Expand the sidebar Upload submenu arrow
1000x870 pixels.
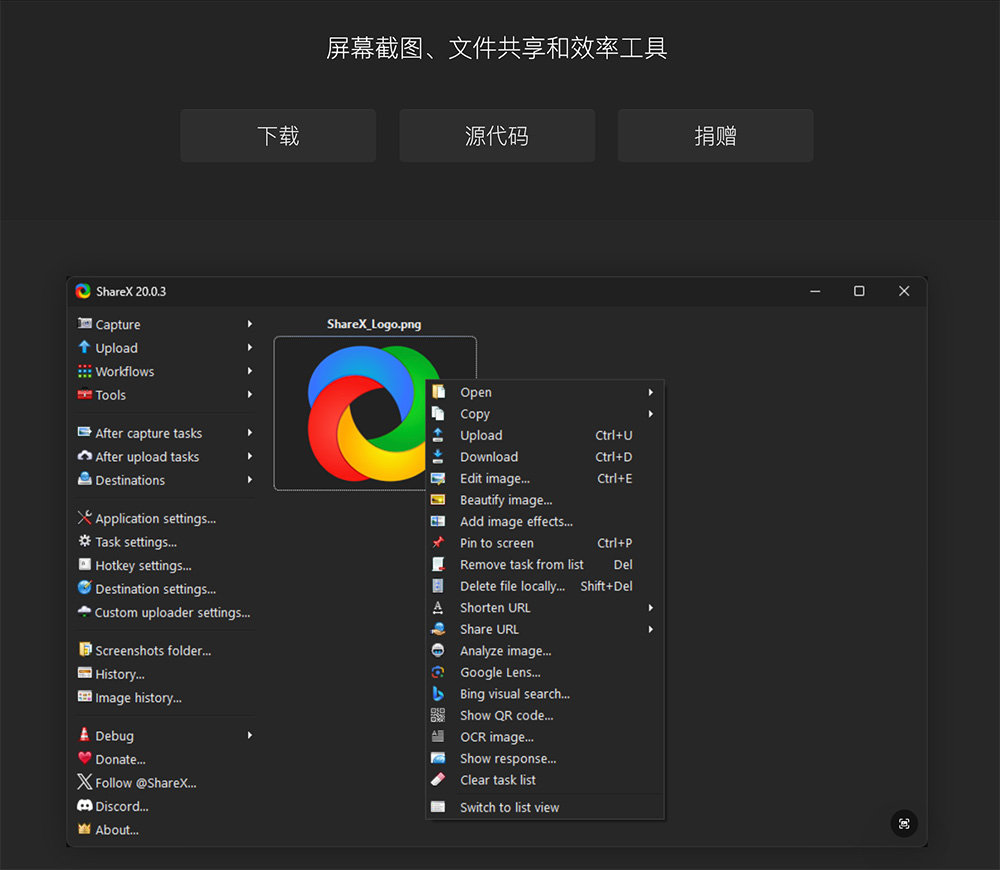250,348
